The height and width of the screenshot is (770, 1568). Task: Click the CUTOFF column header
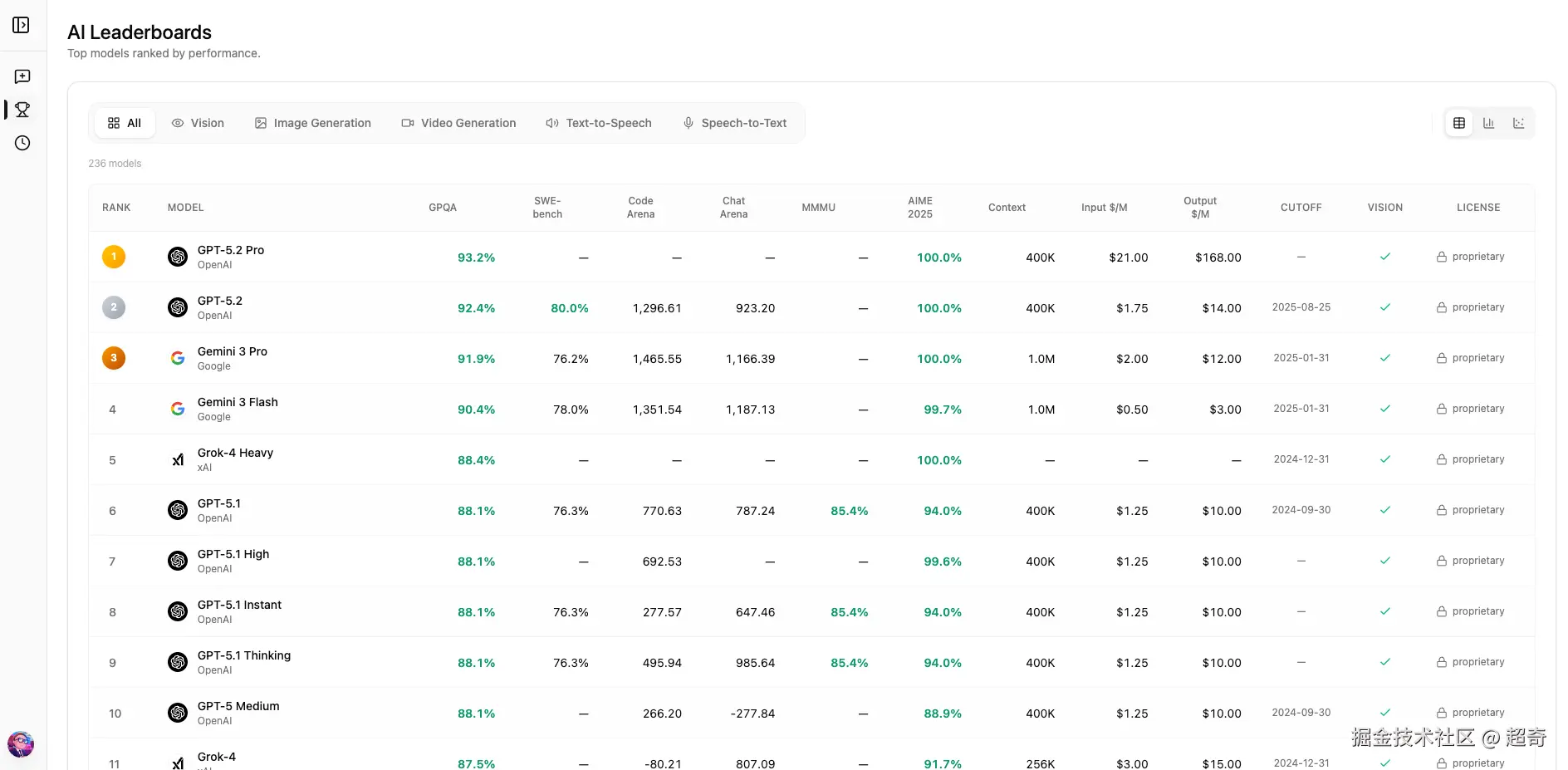click(1301, 208)
